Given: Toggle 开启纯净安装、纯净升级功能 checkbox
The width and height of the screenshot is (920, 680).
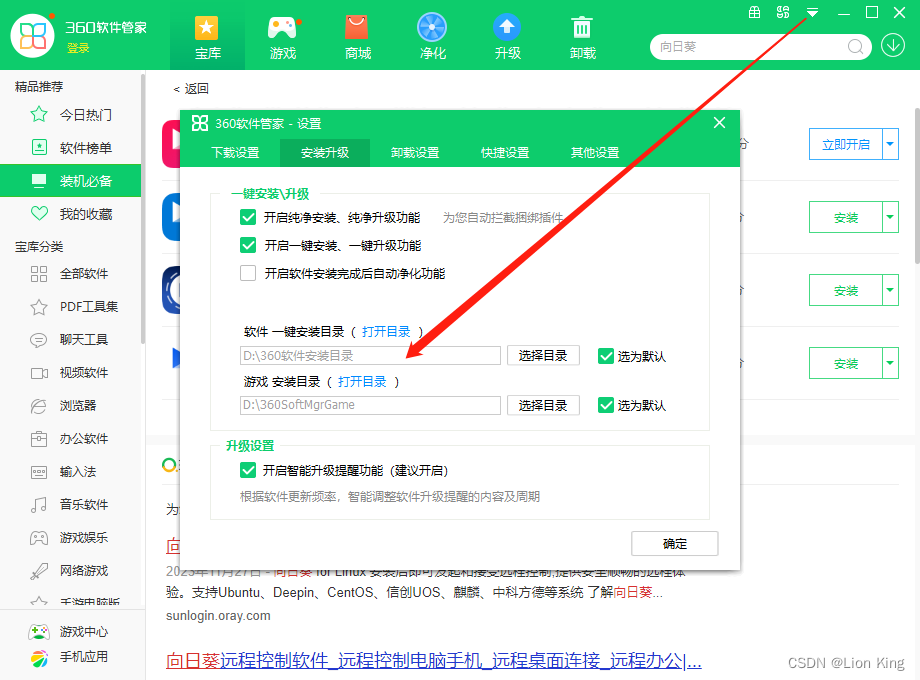Looking at the screenshot, I should pos(248,218).
